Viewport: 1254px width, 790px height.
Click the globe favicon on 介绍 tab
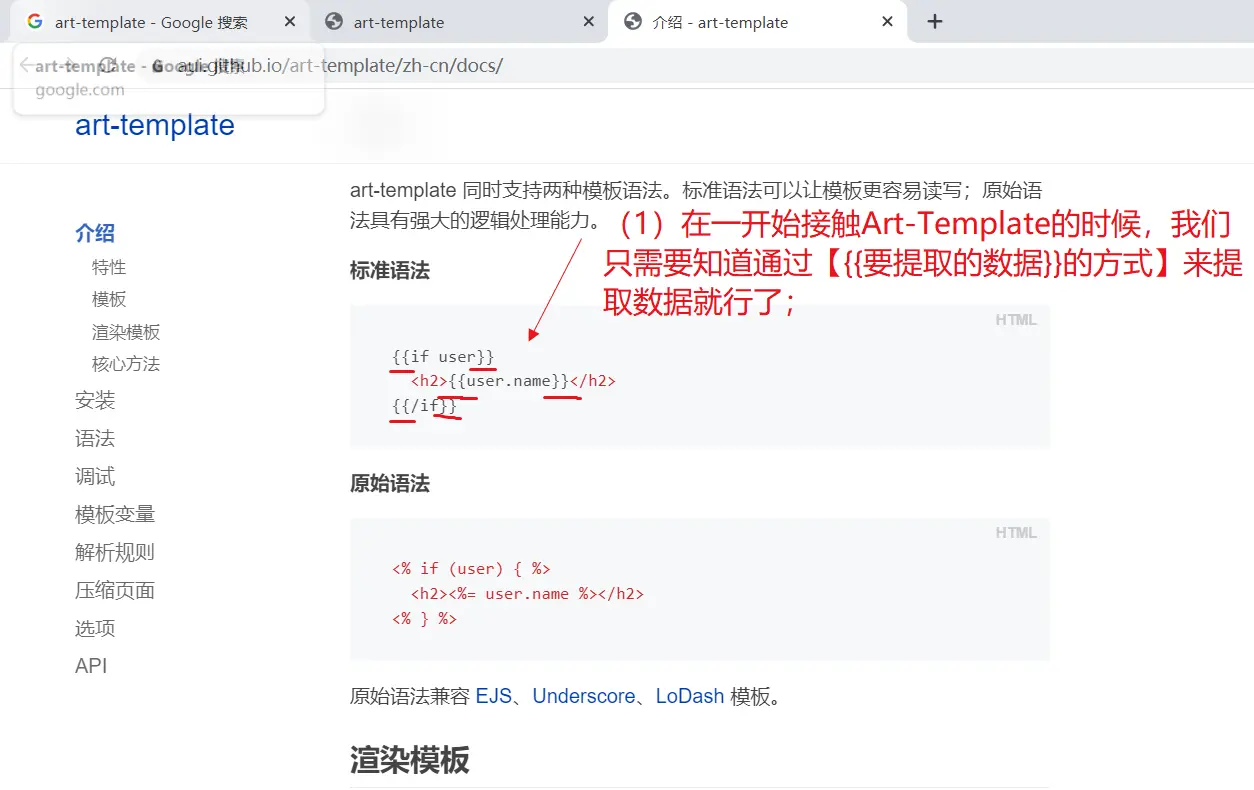pos(633,22)
